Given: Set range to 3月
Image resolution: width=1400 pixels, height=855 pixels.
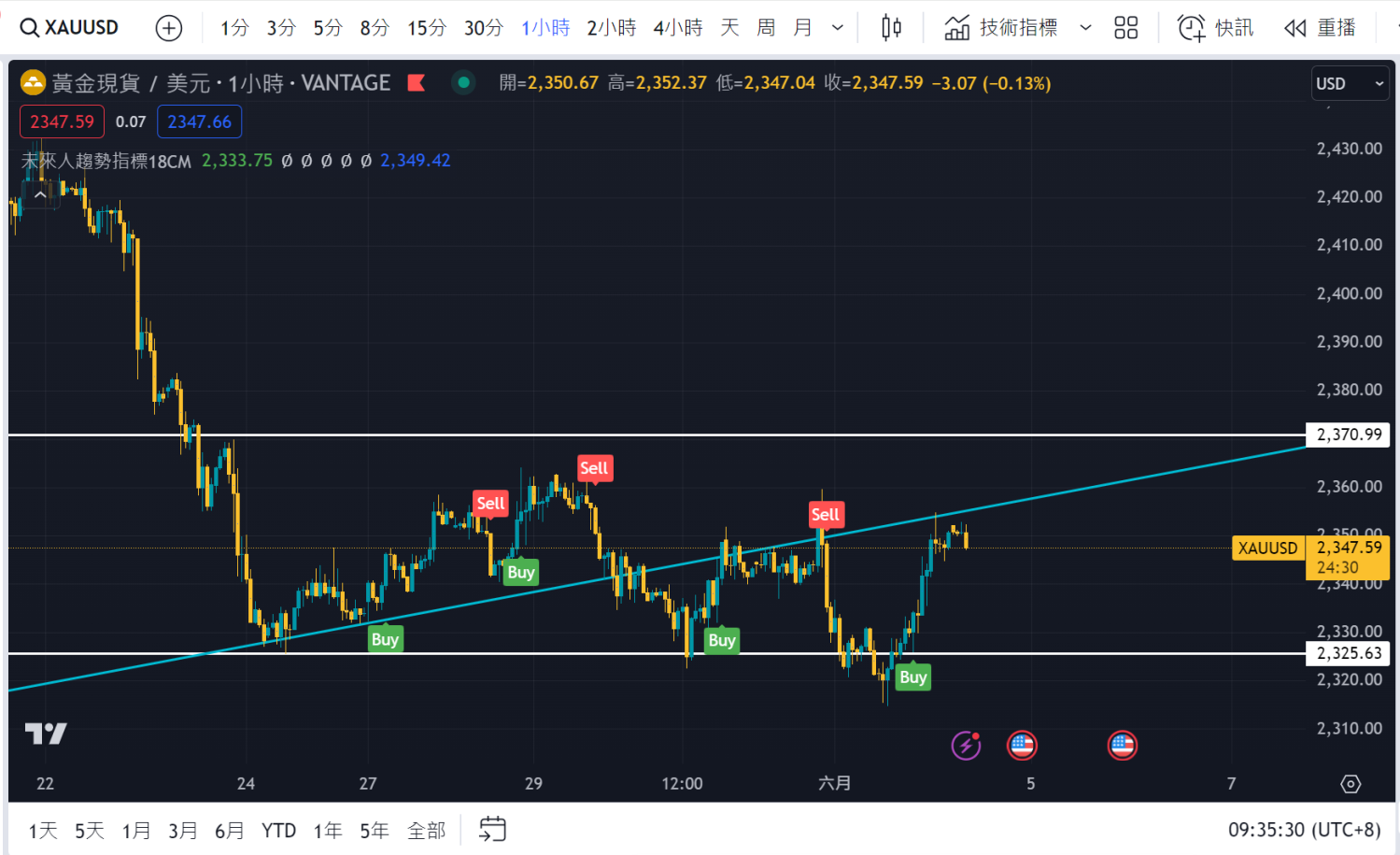Looking at the screenshot, I should (x=183, y=831).
